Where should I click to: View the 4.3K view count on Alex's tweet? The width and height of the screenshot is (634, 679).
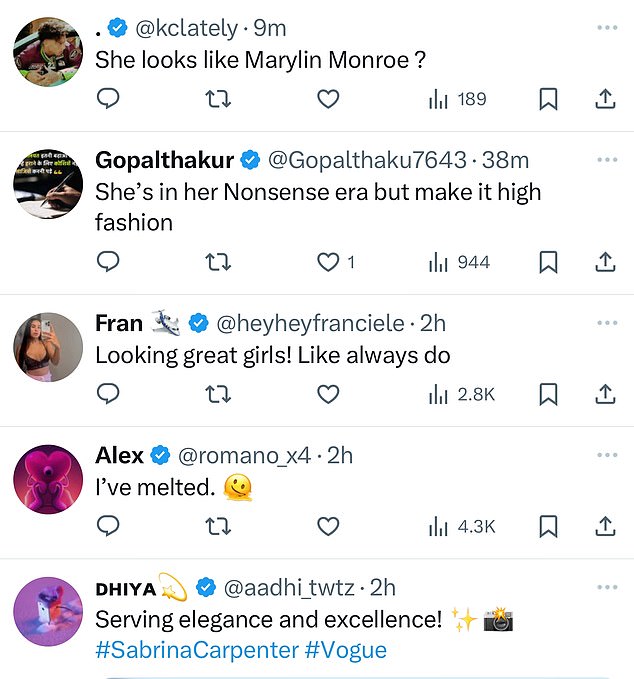pos(462,527)
